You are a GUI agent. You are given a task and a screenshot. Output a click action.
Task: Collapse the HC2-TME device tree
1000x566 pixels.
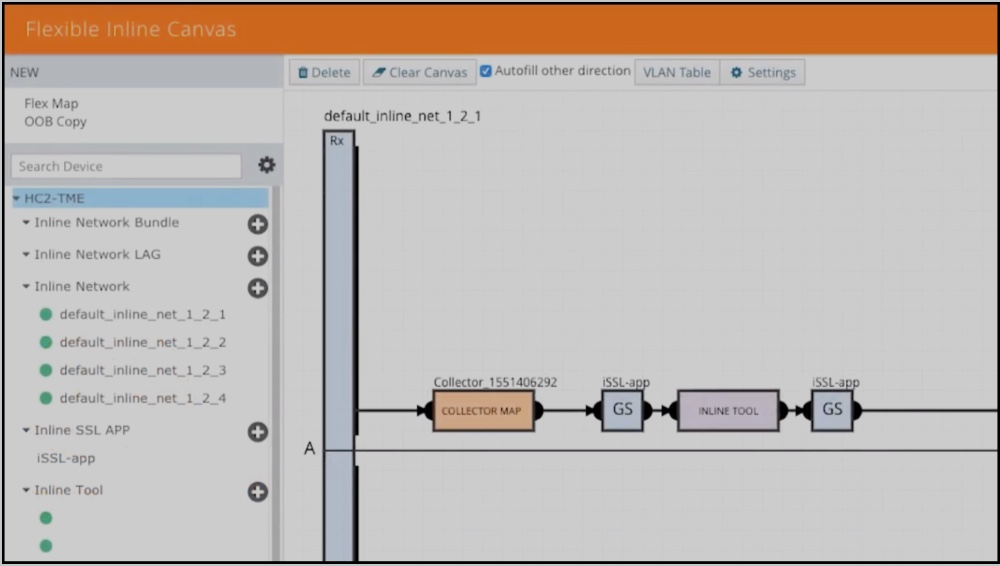(x=17, y=198)
